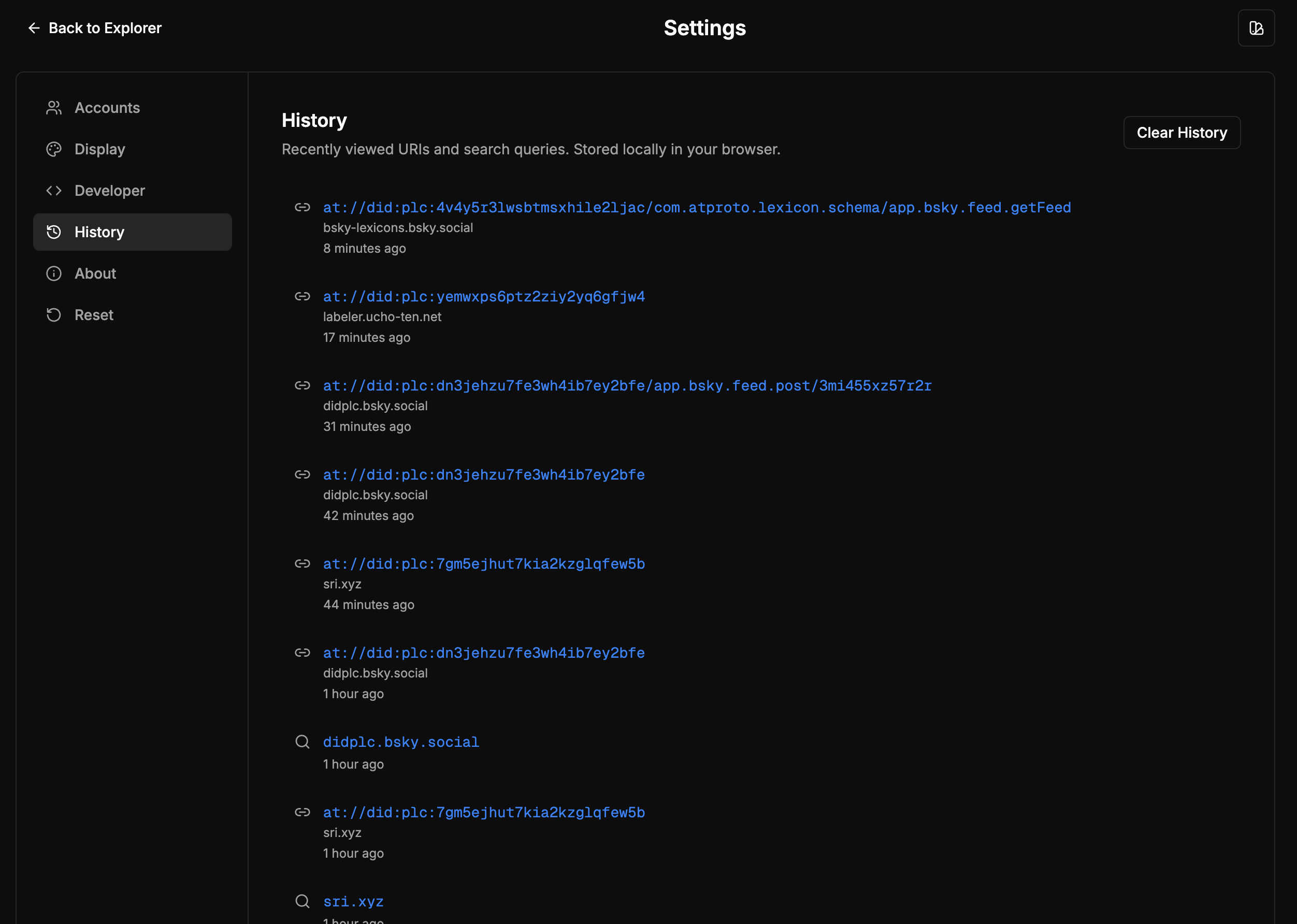This screenshot has height=924, width=1297.
Task: Click the search icon beside didplc.bsky.social
Action: (x=302, y=741)
